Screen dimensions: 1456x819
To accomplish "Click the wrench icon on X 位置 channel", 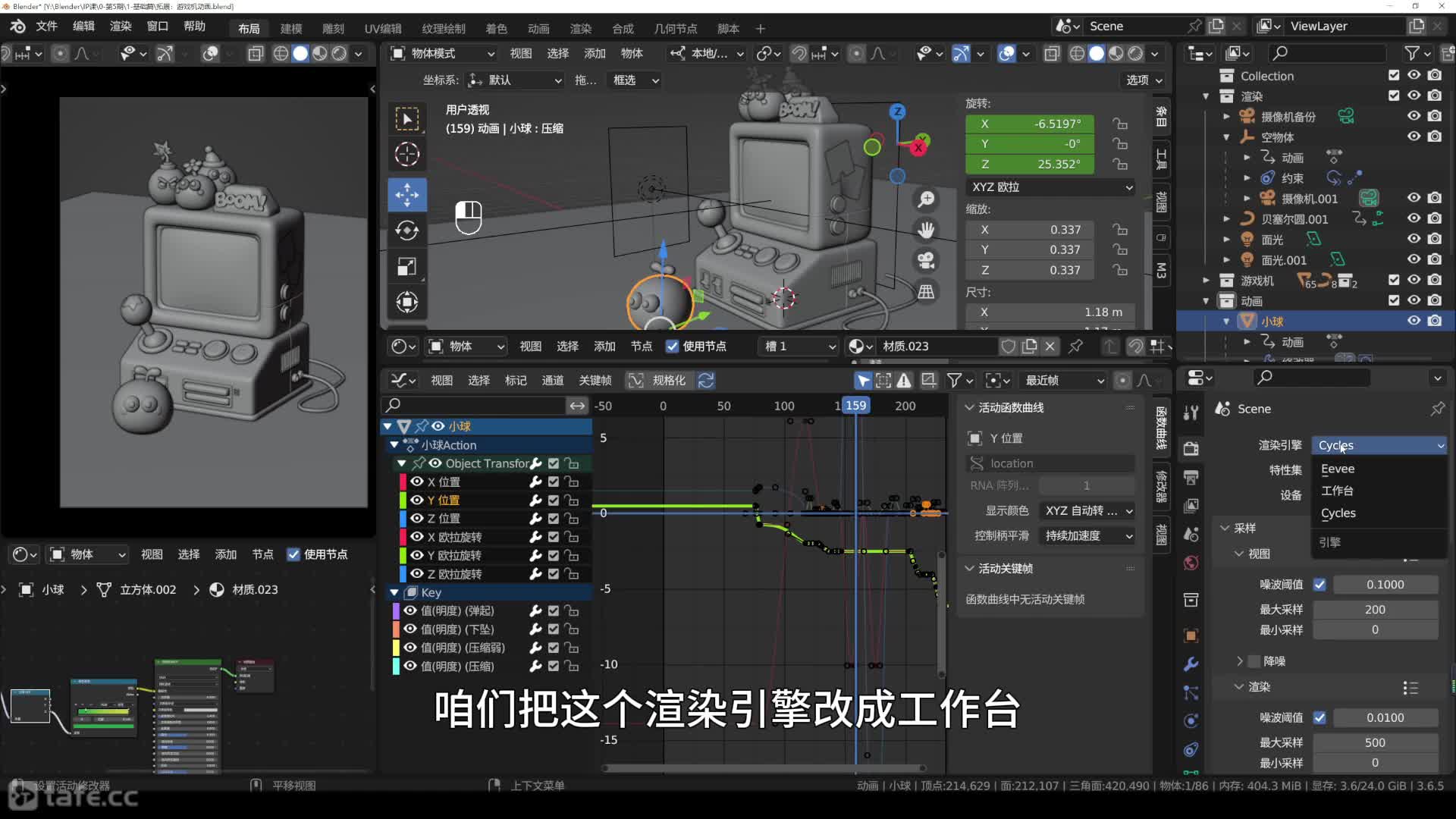I will 535,482.
